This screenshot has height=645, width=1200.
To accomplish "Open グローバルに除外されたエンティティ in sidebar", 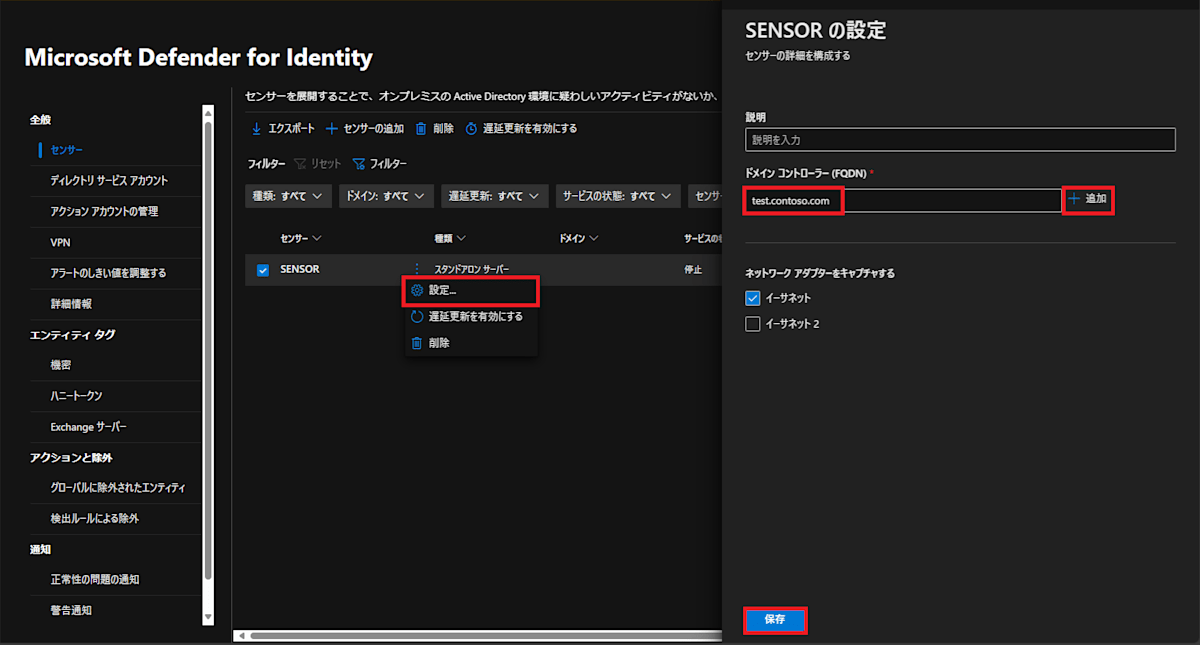I will pos(116,488).
